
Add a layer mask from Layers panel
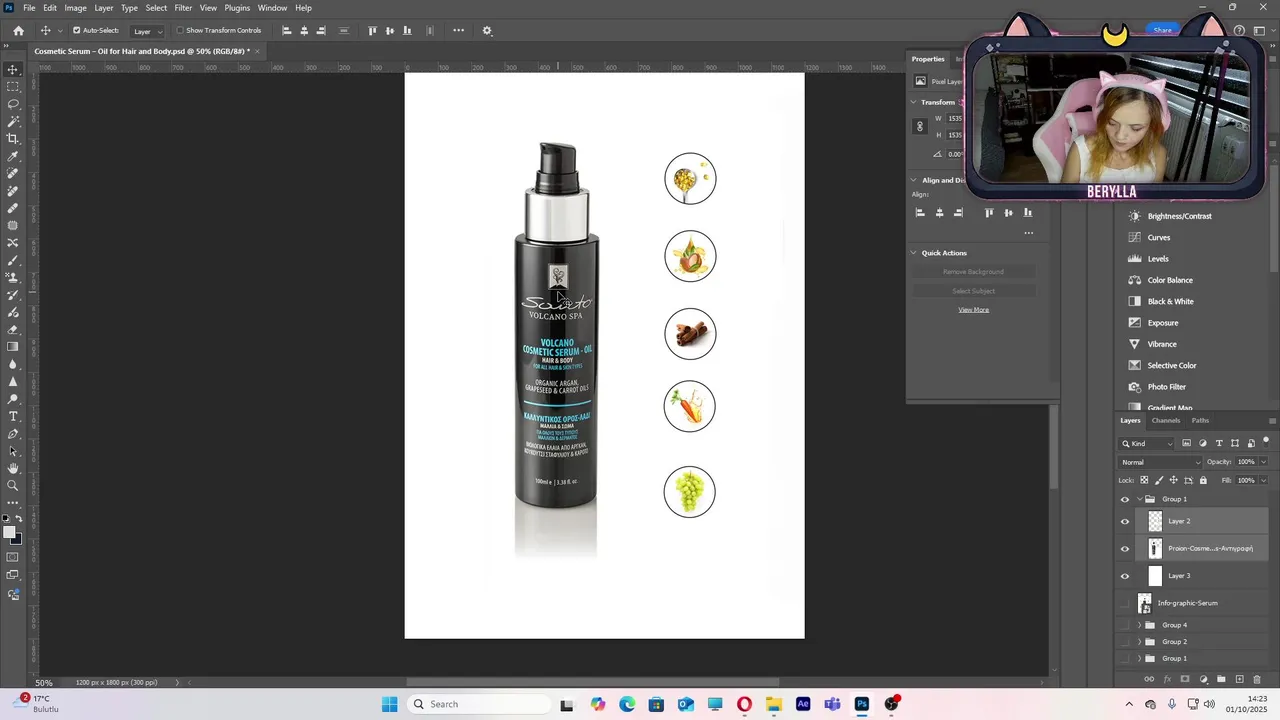1185,679
